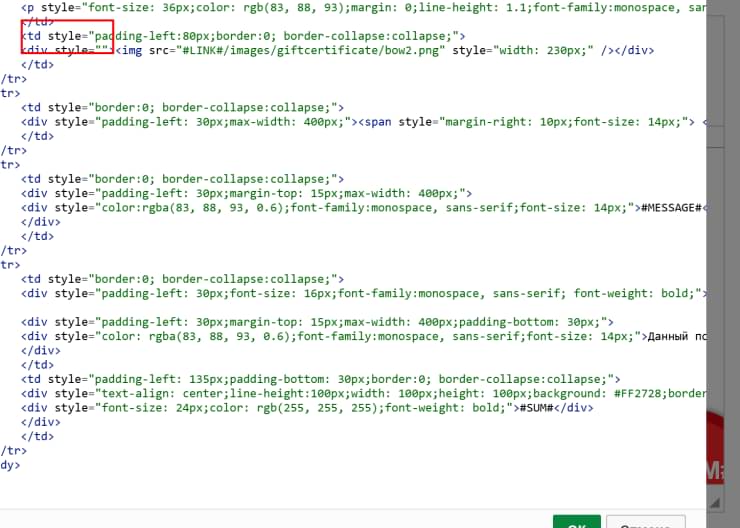Click the green OK button
Viewport: 740px width, 528px height.
[577, 522]
